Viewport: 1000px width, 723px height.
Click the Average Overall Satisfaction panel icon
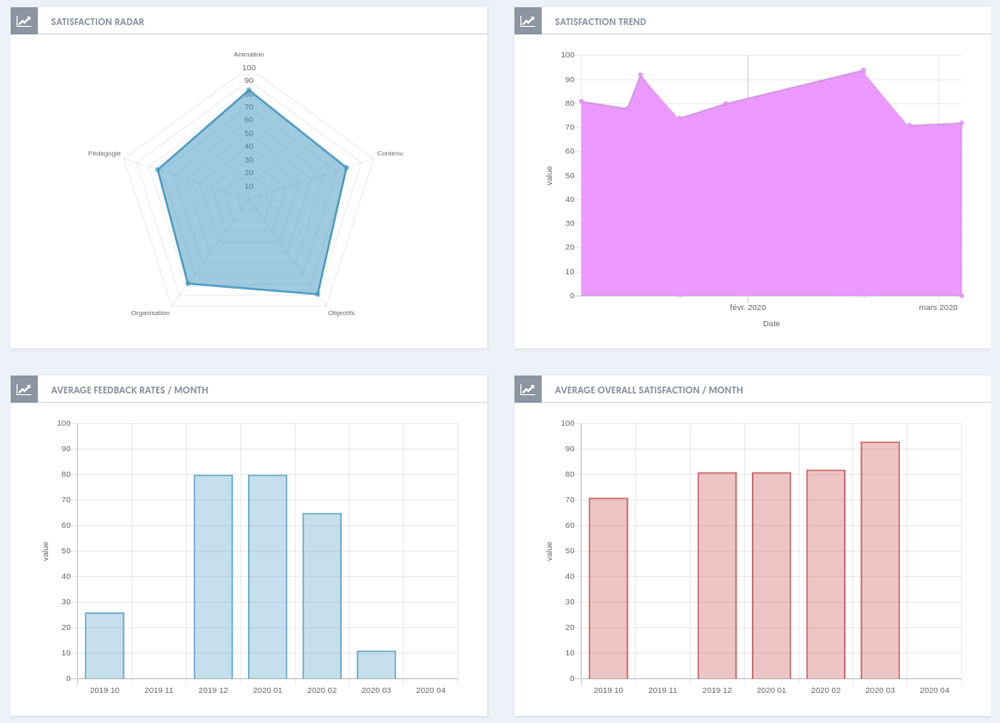point(528,389)
